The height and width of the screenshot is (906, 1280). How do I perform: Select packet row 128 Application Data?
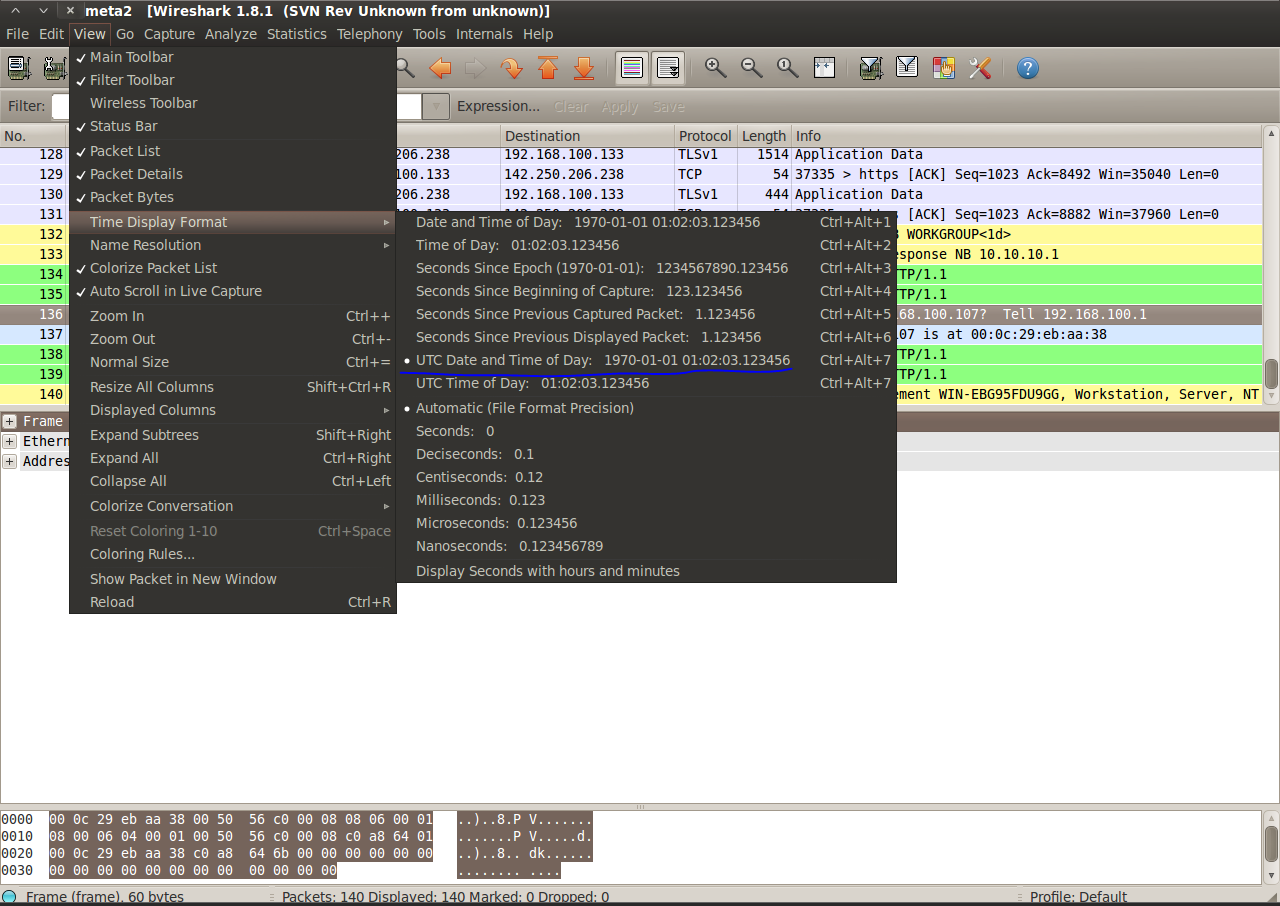pos(631,154)
